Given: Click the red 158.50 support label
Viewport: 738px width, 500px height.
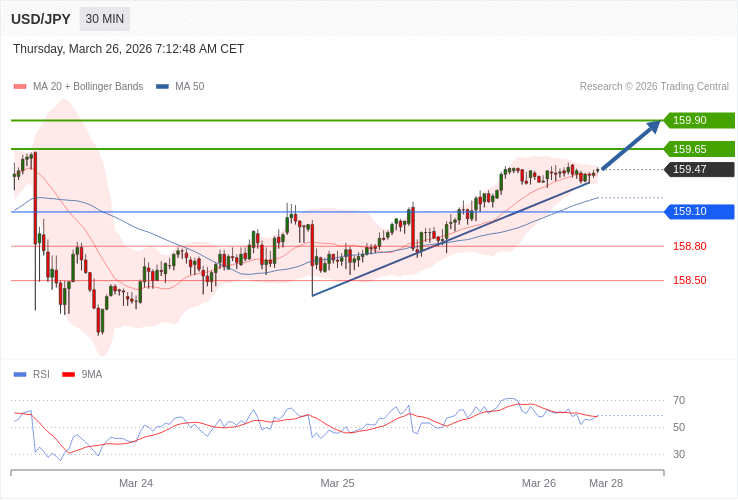Looking at the screenshot, I should 690,280.
